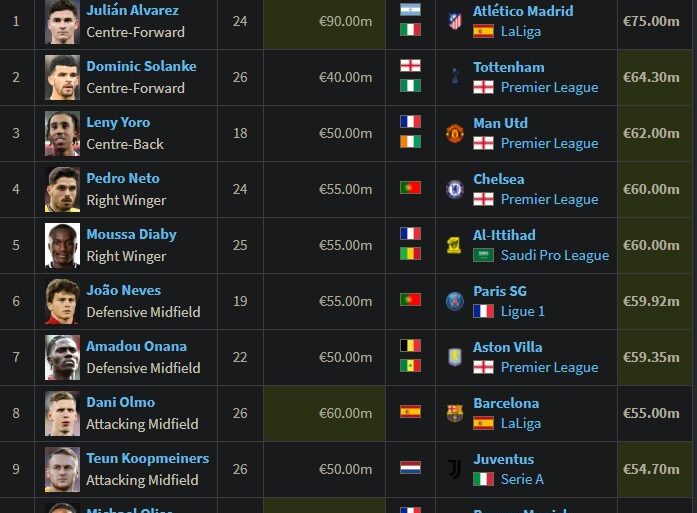Open Teun Koopmeiners player page

click(147, 458)
